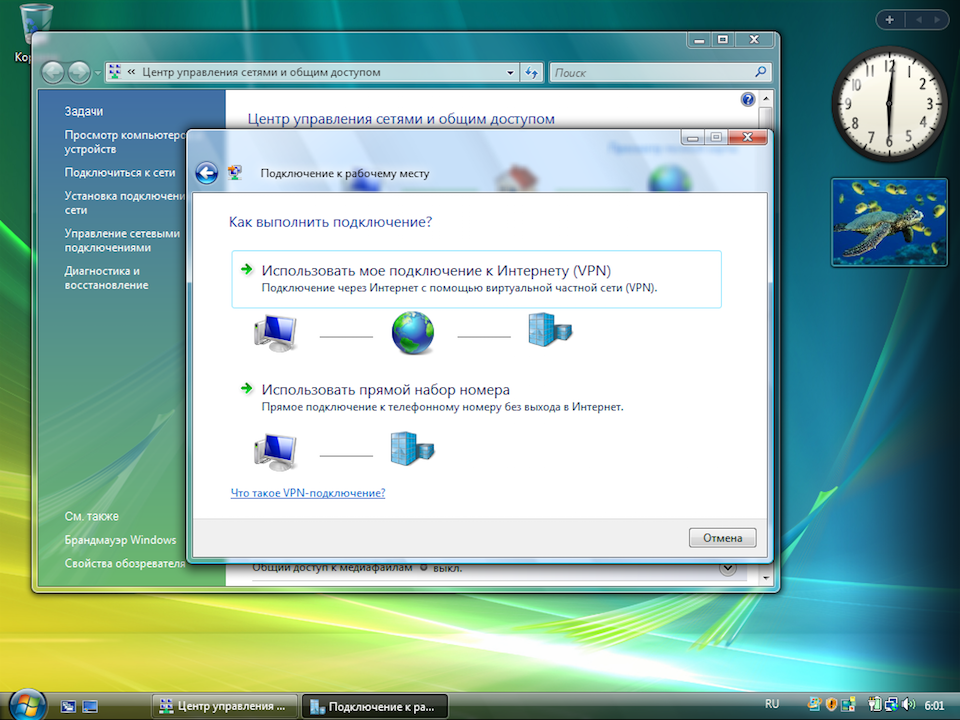
Task: Click the computer icon in the direct dial diagram
Action: (x=276, y=452)
